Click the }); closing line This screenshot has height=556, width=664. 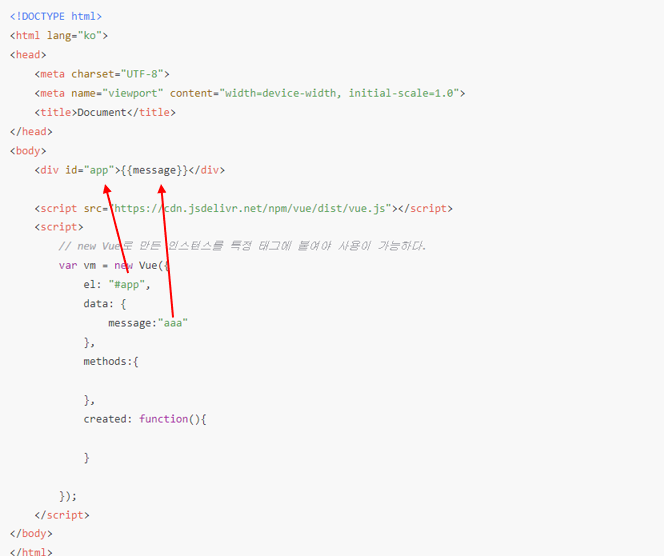coord(68,496)
